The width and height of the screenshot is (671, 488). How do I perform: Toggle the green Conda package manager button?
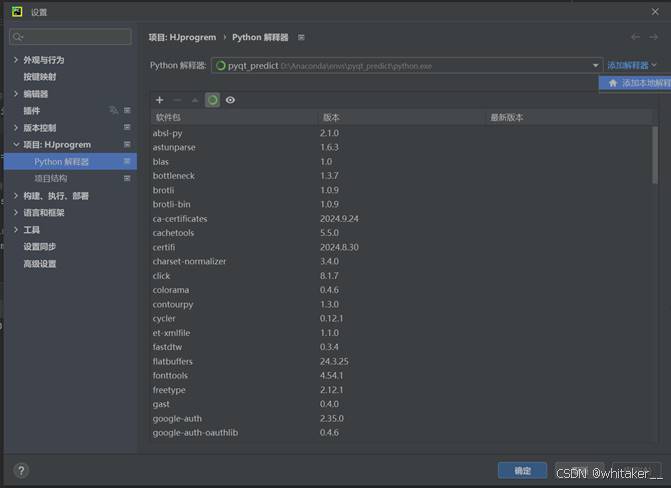[x=213, y=100]
